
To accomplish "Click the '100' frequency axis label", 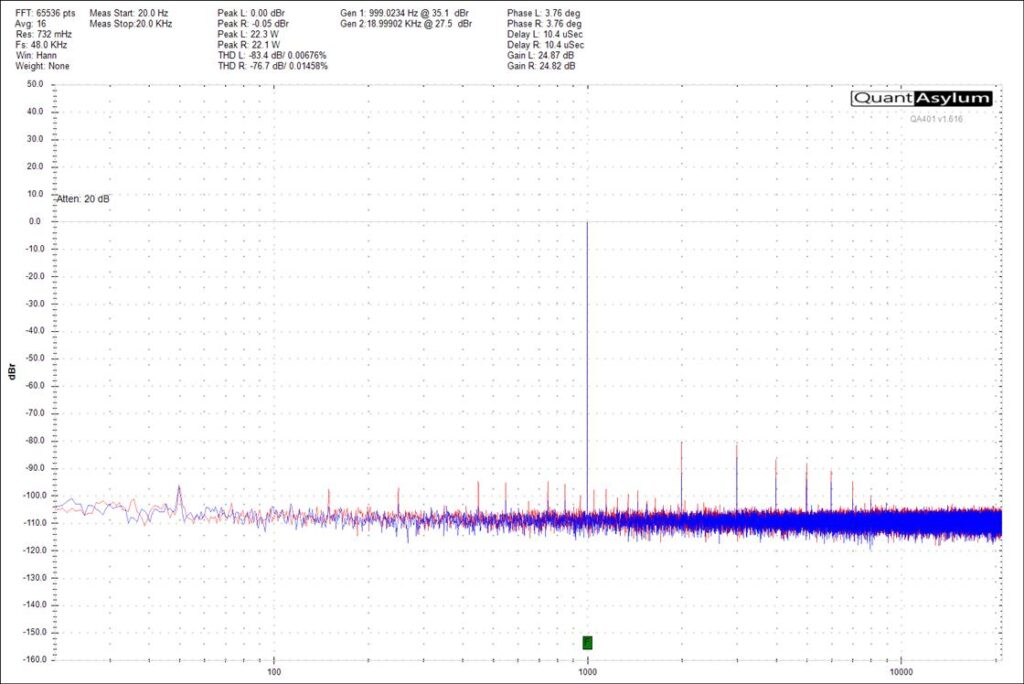I will point(274,672).
